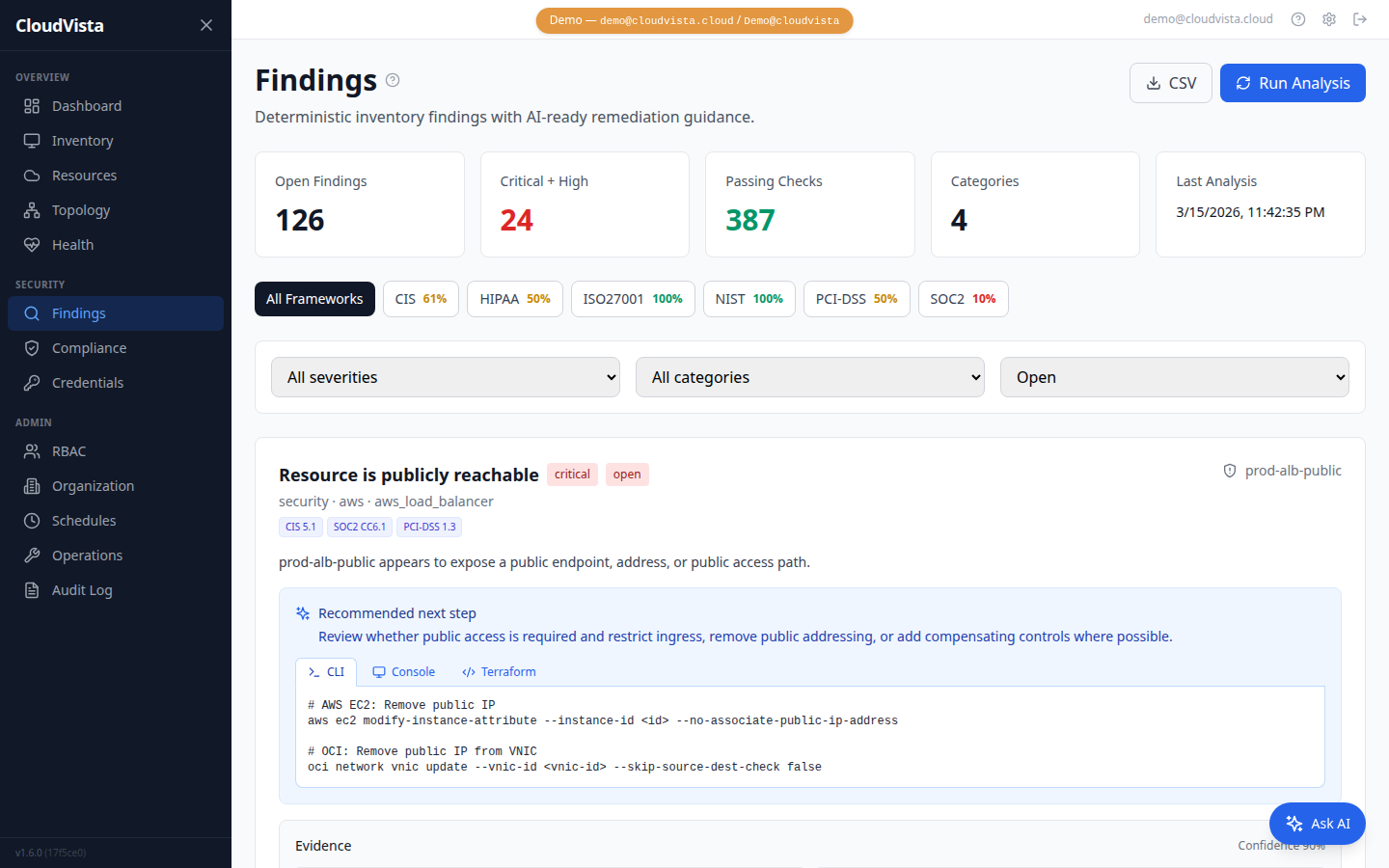1389x868 pixels.
Task: Open the Dashboard from the sidebar
Action: click(86, 105)
